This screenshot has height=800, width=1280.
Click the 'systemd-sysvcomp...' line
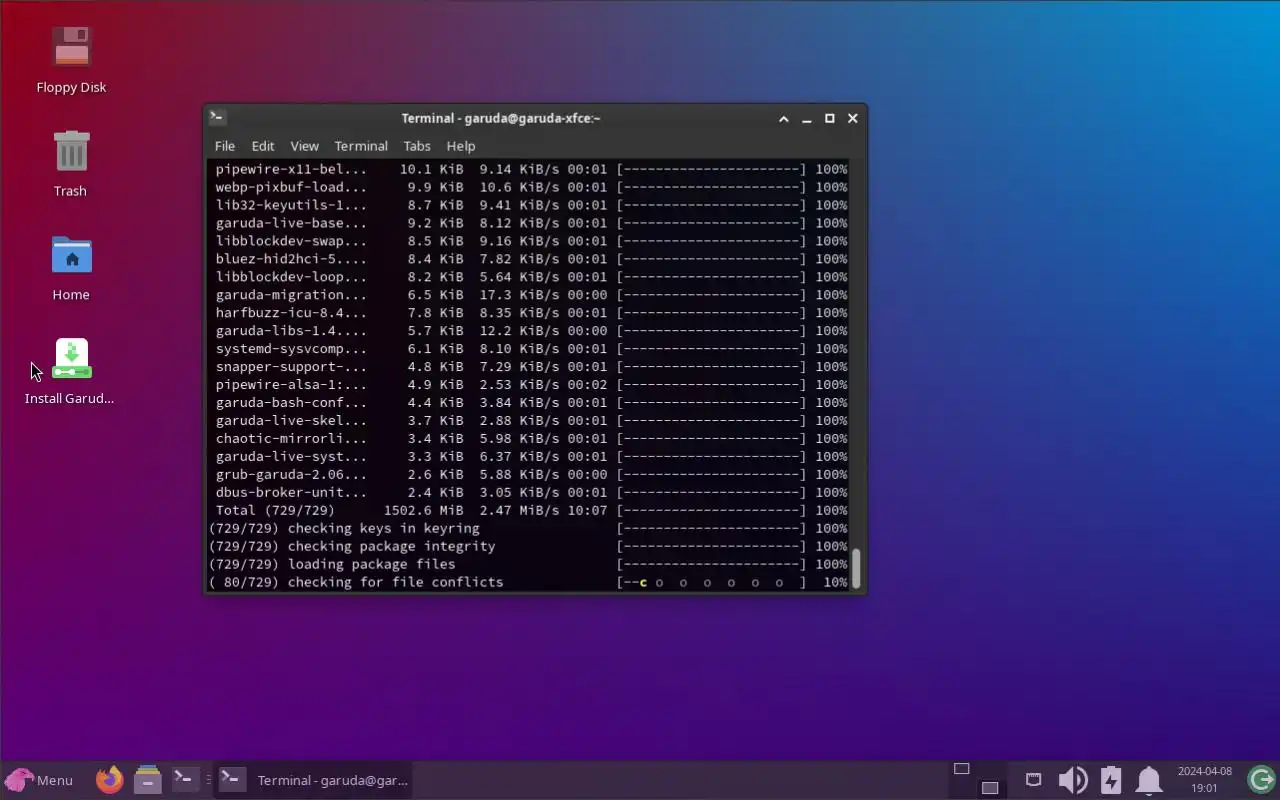[x=531, y=349]
